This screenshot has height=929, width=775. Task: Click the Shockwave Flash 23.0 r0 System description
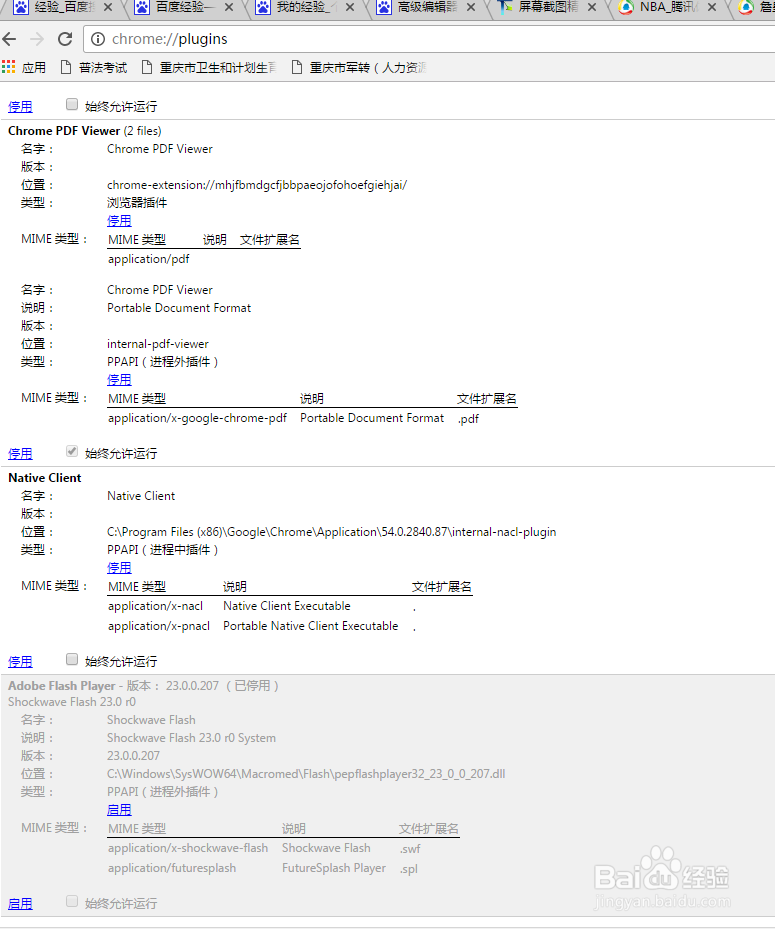[191, 738]
